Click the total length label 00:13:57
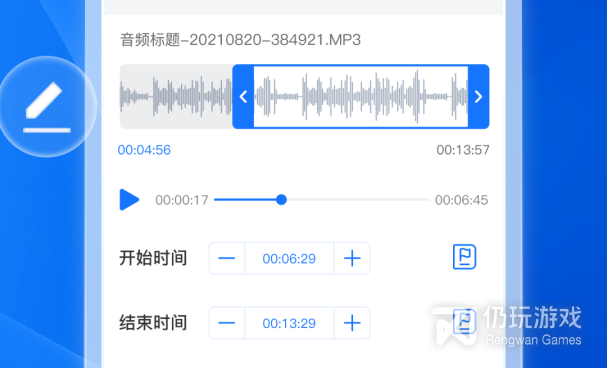 [x=463, y=150]
